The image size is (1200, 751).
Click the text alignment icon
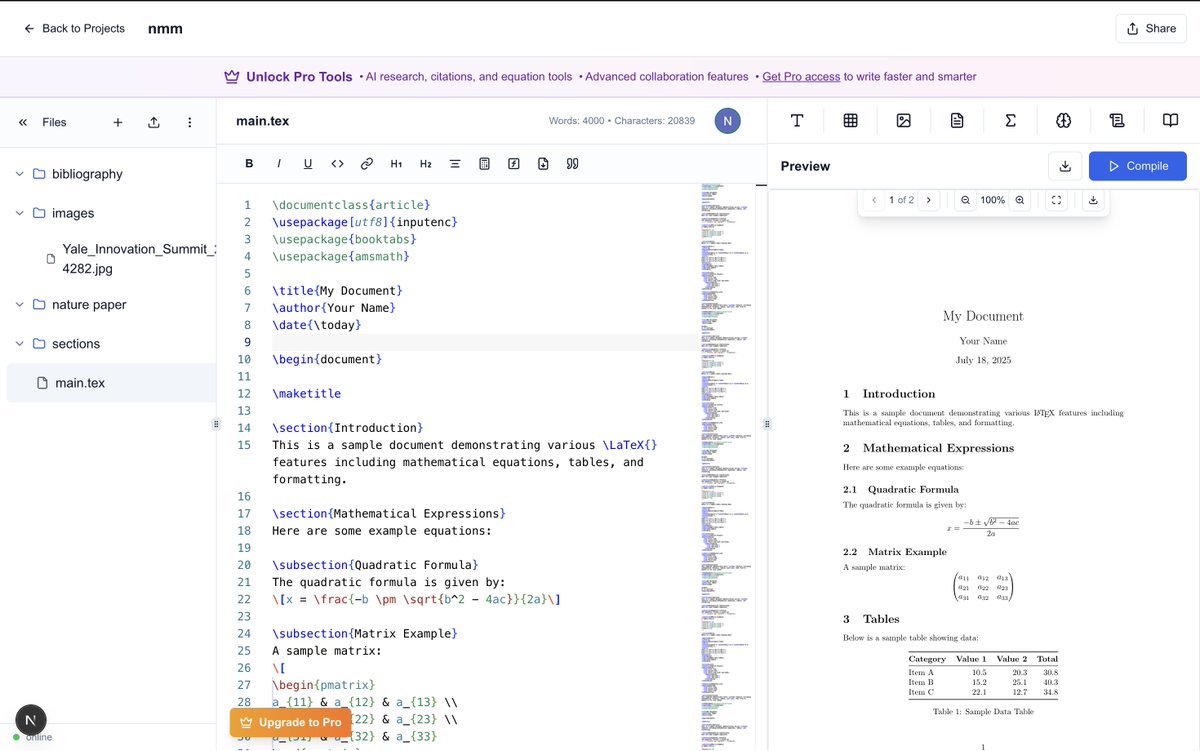(x=455, y=164)
